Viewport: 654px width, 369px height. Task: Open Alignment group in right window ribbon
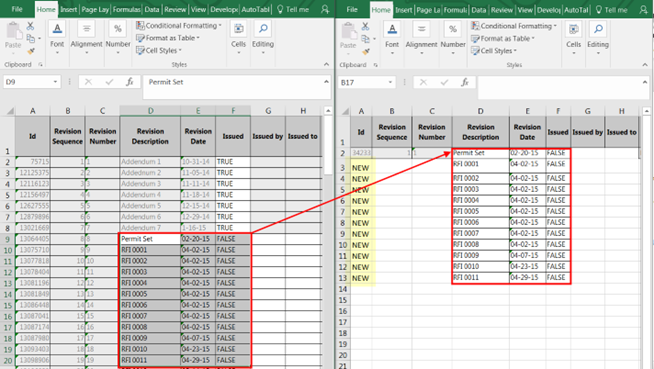(x=421, y=38)
